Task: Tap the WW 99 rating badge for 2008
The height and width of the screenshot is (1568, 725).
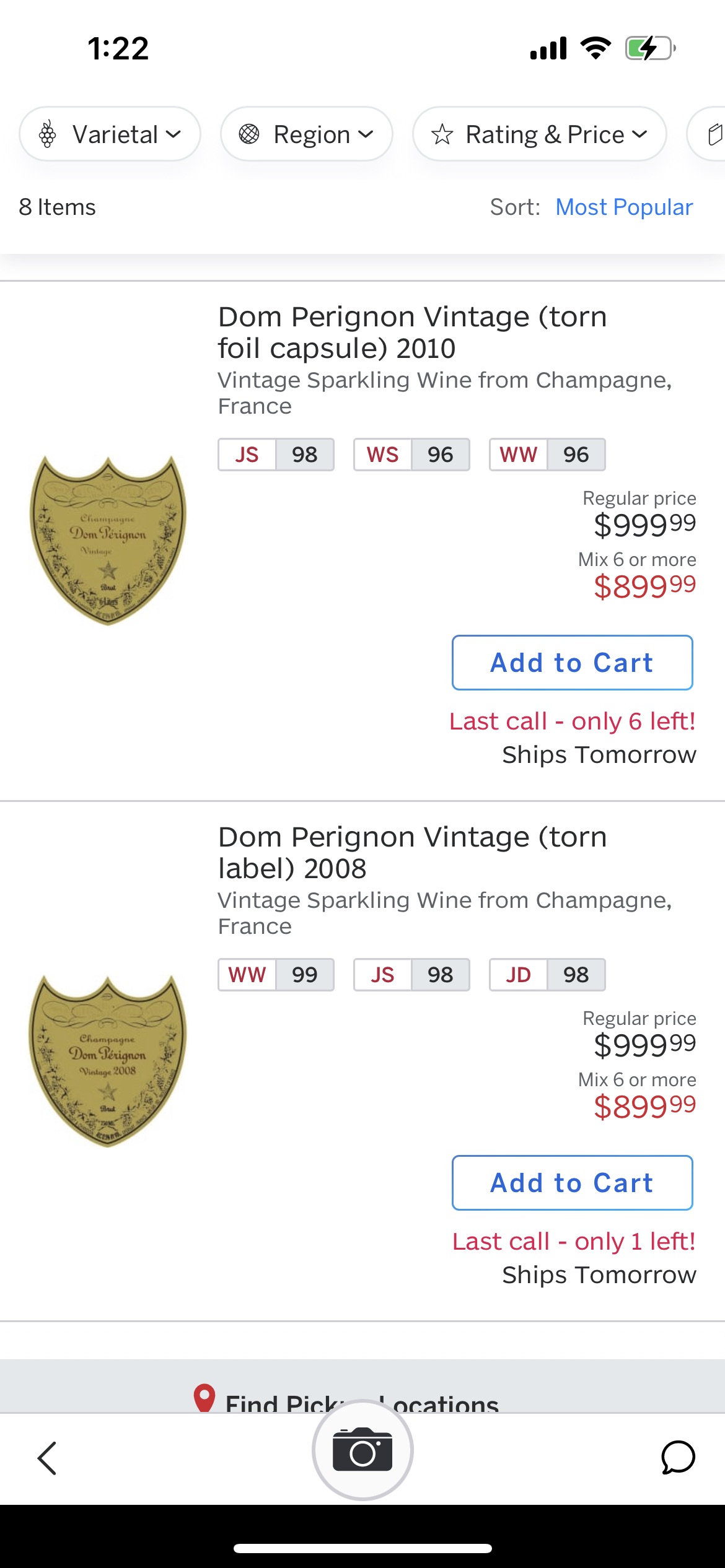Action: pyautogui.click(x=276, y=975)
